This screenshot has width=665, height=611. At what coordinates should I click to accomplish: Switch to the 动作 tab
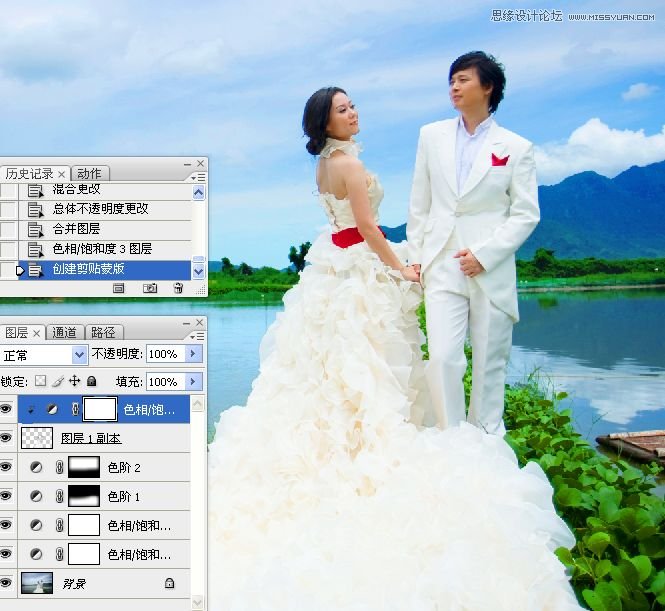[89, 173]
